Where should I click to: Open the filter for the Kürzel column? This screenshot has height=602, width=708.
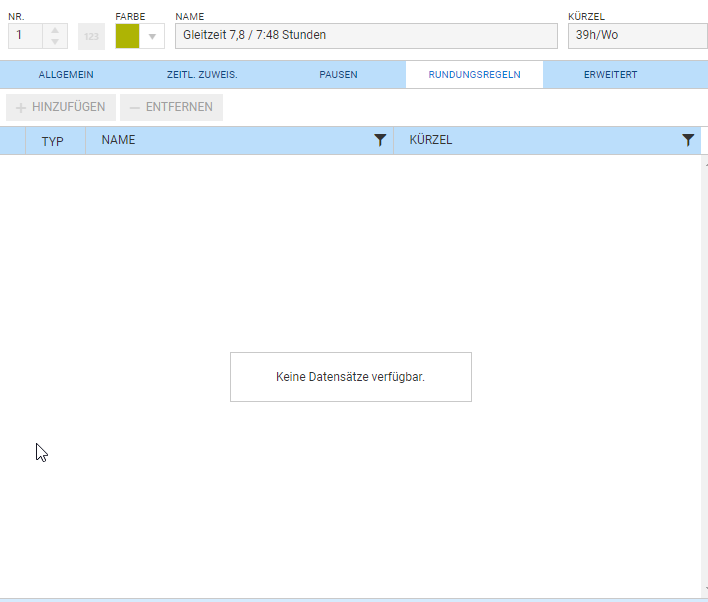pyautogui.click(x=688, y=141)
